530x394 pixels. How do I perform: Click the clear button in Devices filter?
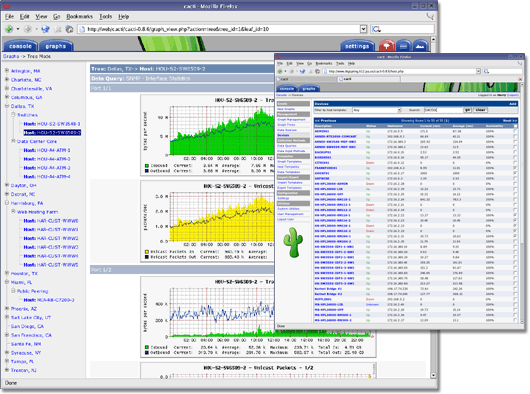(x=480, y=110)
